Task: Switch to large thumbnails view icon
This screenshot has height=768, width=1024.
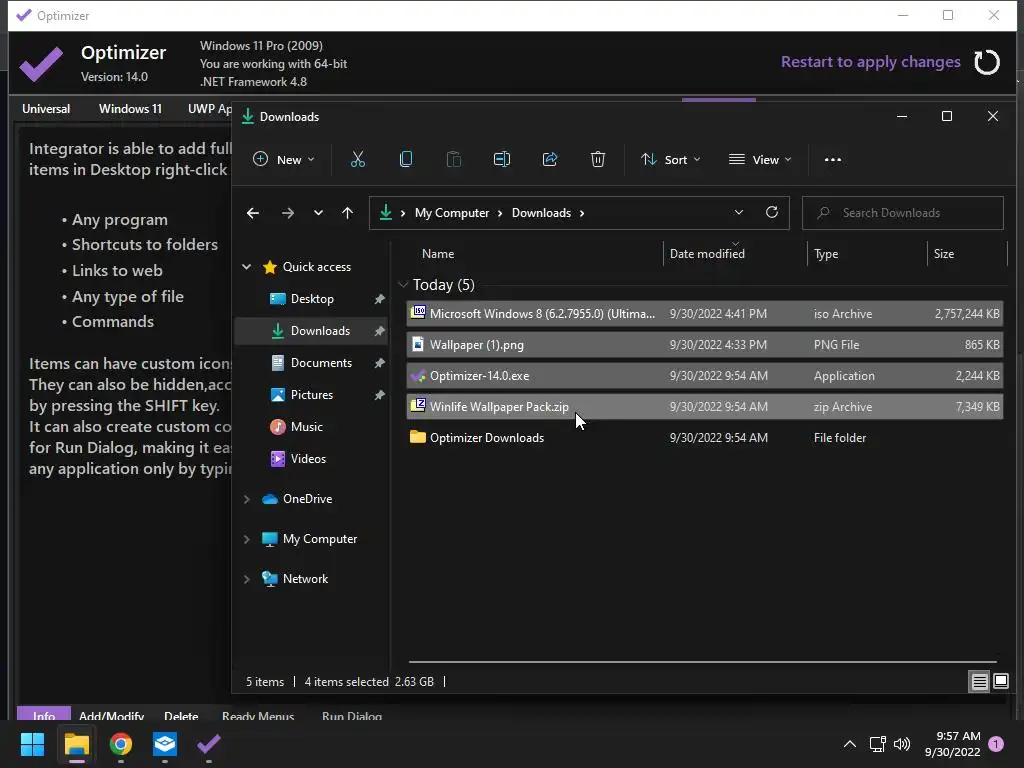Action: click(x=1000, y=682)
